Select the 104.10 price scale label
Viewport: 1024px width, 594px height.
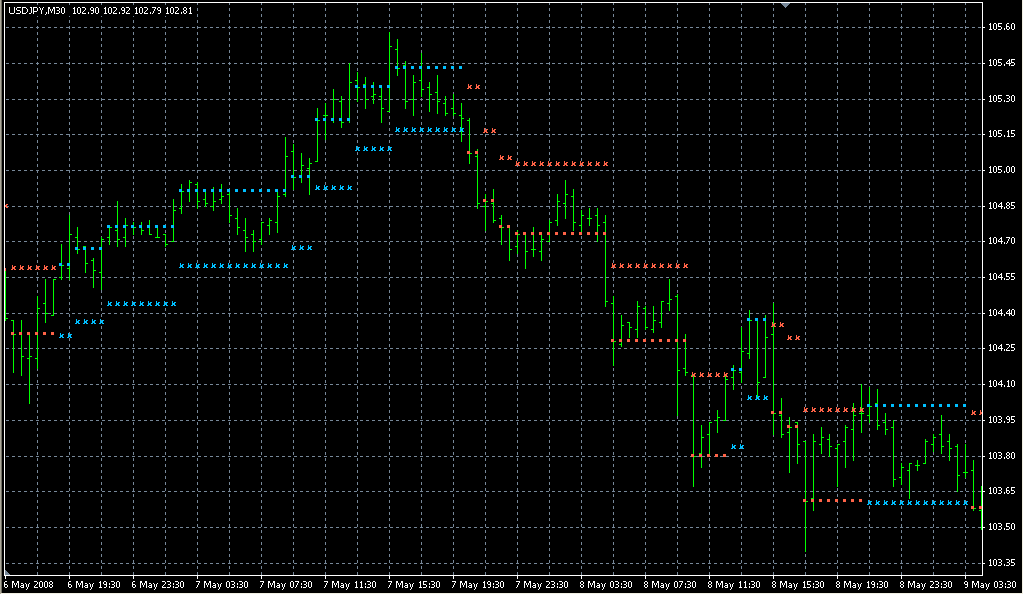(1001, 384)
